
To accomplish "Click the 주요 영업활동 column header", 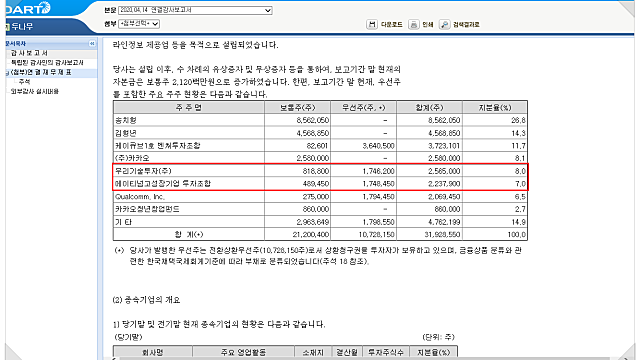I will click(x=243, y=352).
